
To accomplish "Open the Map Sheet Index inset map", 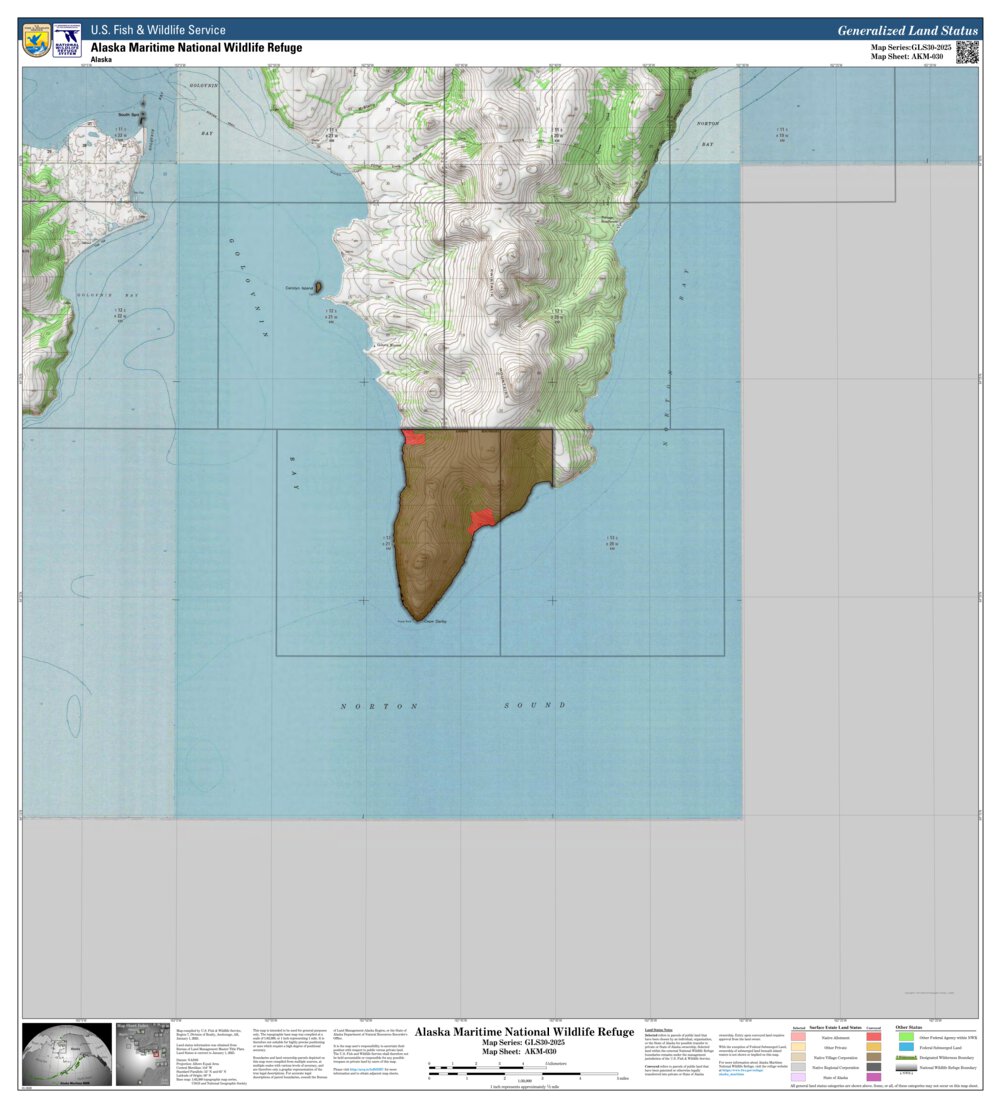I will tap(144, 1054).
